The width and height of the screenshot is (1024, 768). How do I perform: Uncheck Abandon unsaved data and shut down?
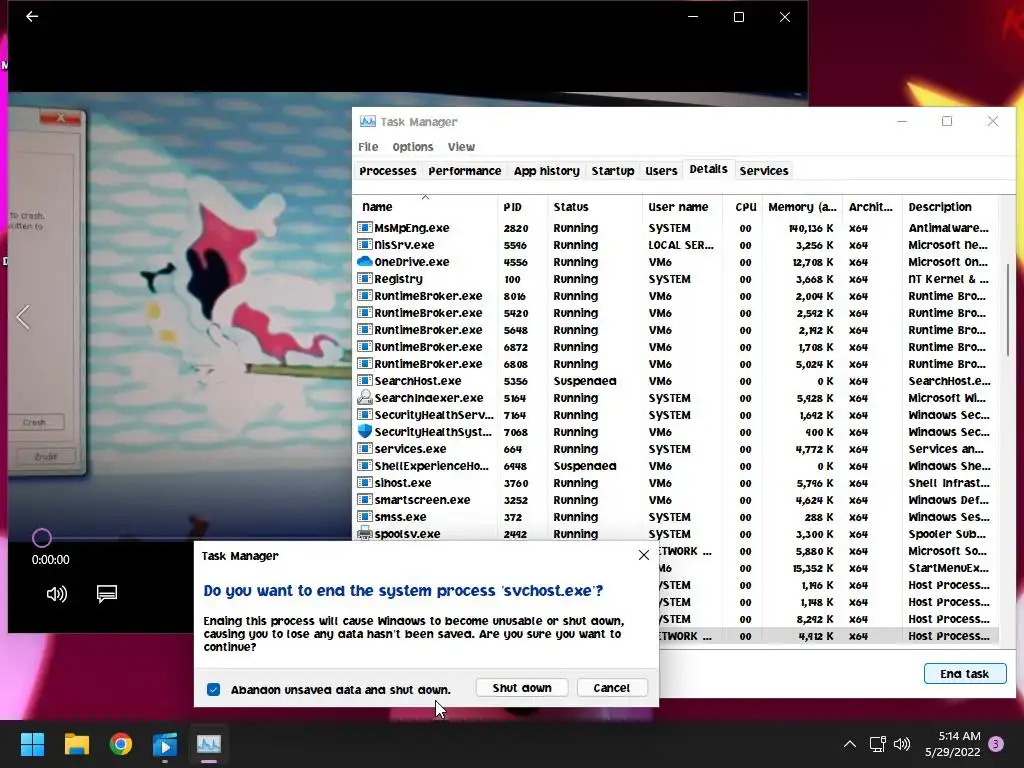[214, 690]
